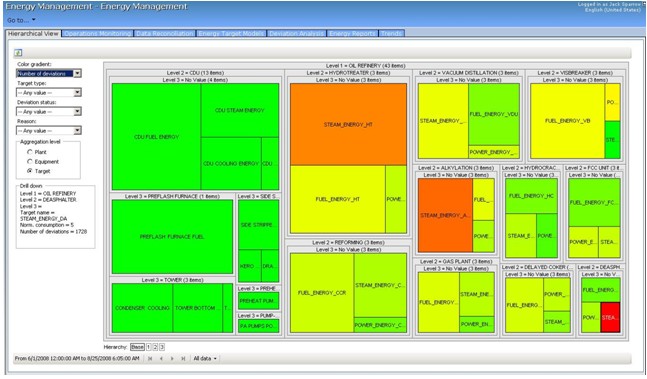Viewport: 647px width, 379px height.
Task: Click the CDU STEAM ENERGY cell
Action: pyautogui.click(x=240, y=110)
